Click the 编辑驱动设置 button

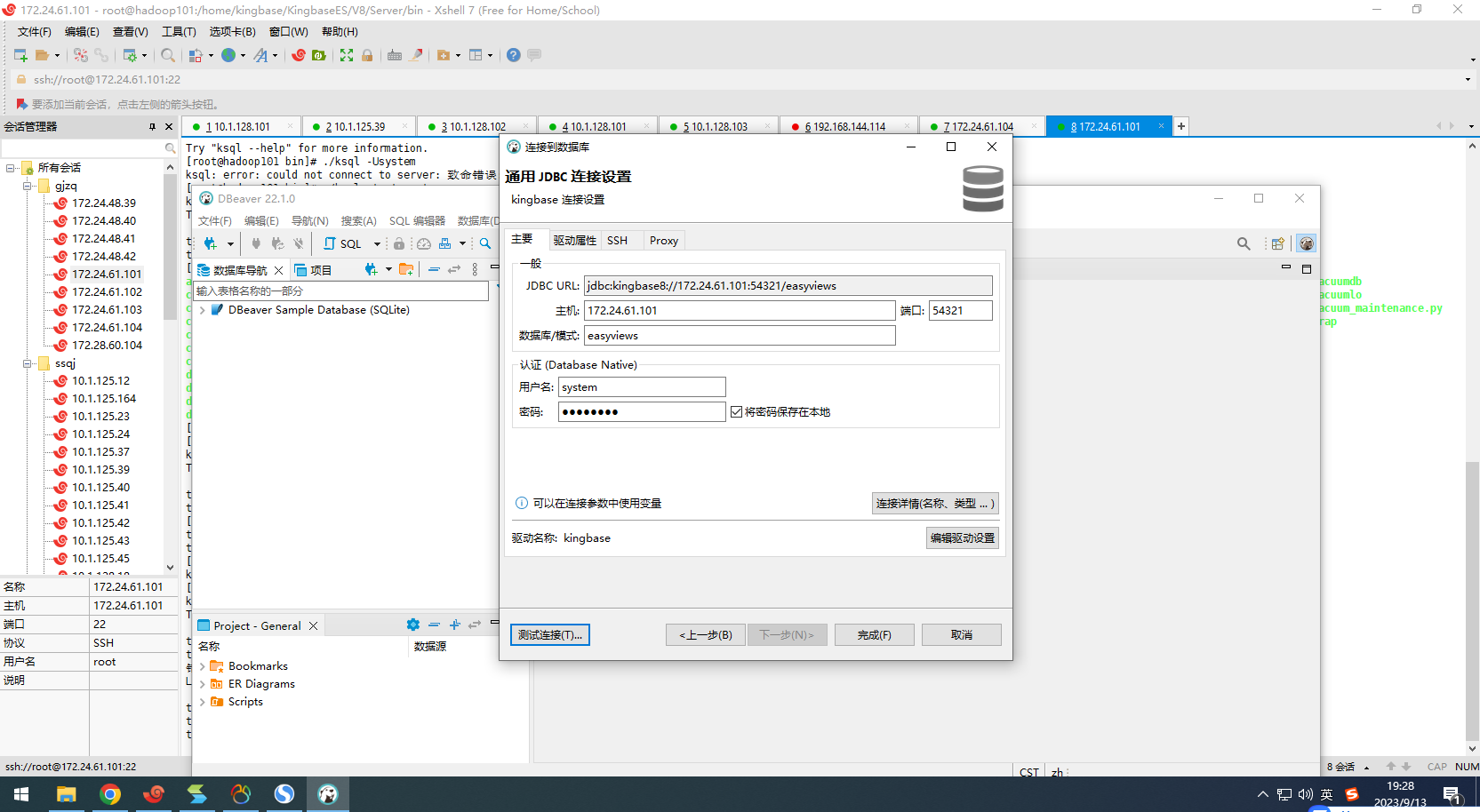[962, 537]
